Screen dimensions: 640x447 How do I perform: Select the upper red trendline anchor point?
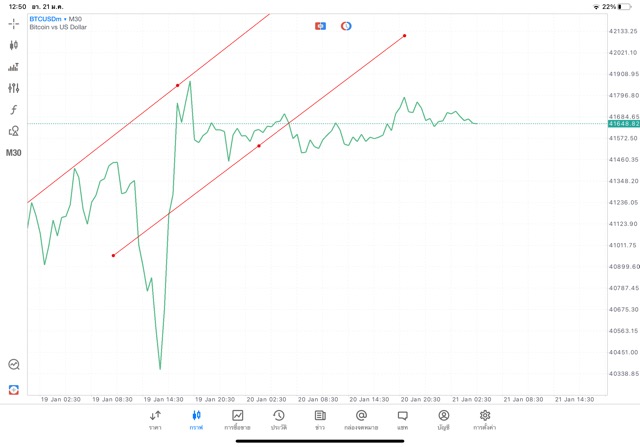tap(178, 85)
